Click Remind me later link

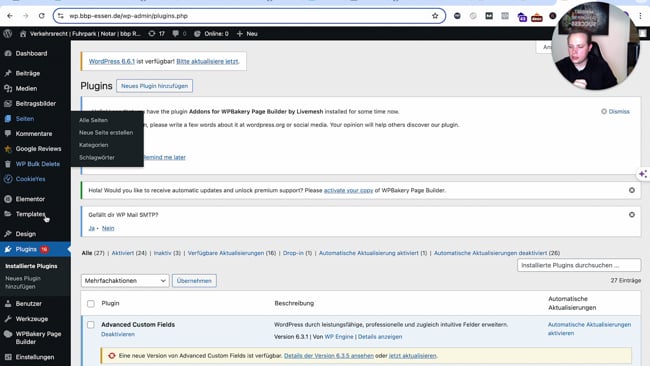[165, 157]
